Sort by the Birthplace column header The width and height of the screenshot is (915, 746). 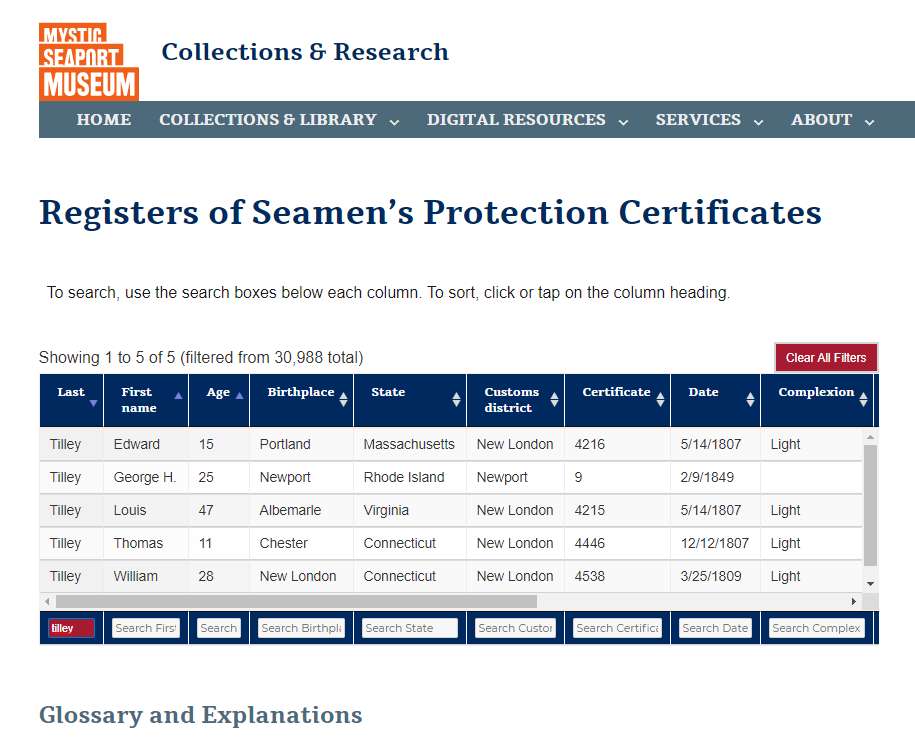click(301, 400)
